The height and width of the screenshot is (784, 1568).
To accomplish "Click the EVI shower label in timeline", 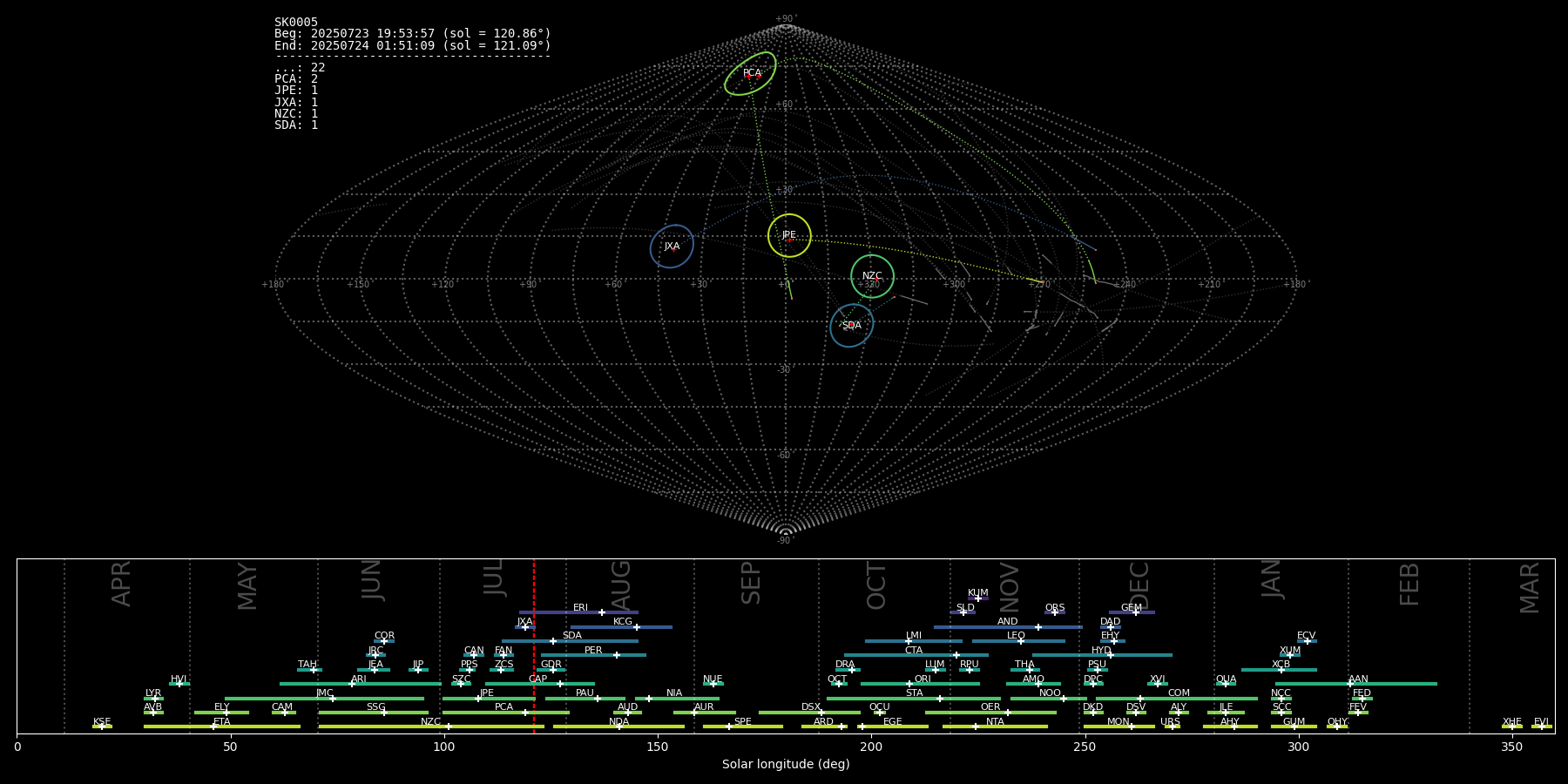I will tap(1541, 722).
